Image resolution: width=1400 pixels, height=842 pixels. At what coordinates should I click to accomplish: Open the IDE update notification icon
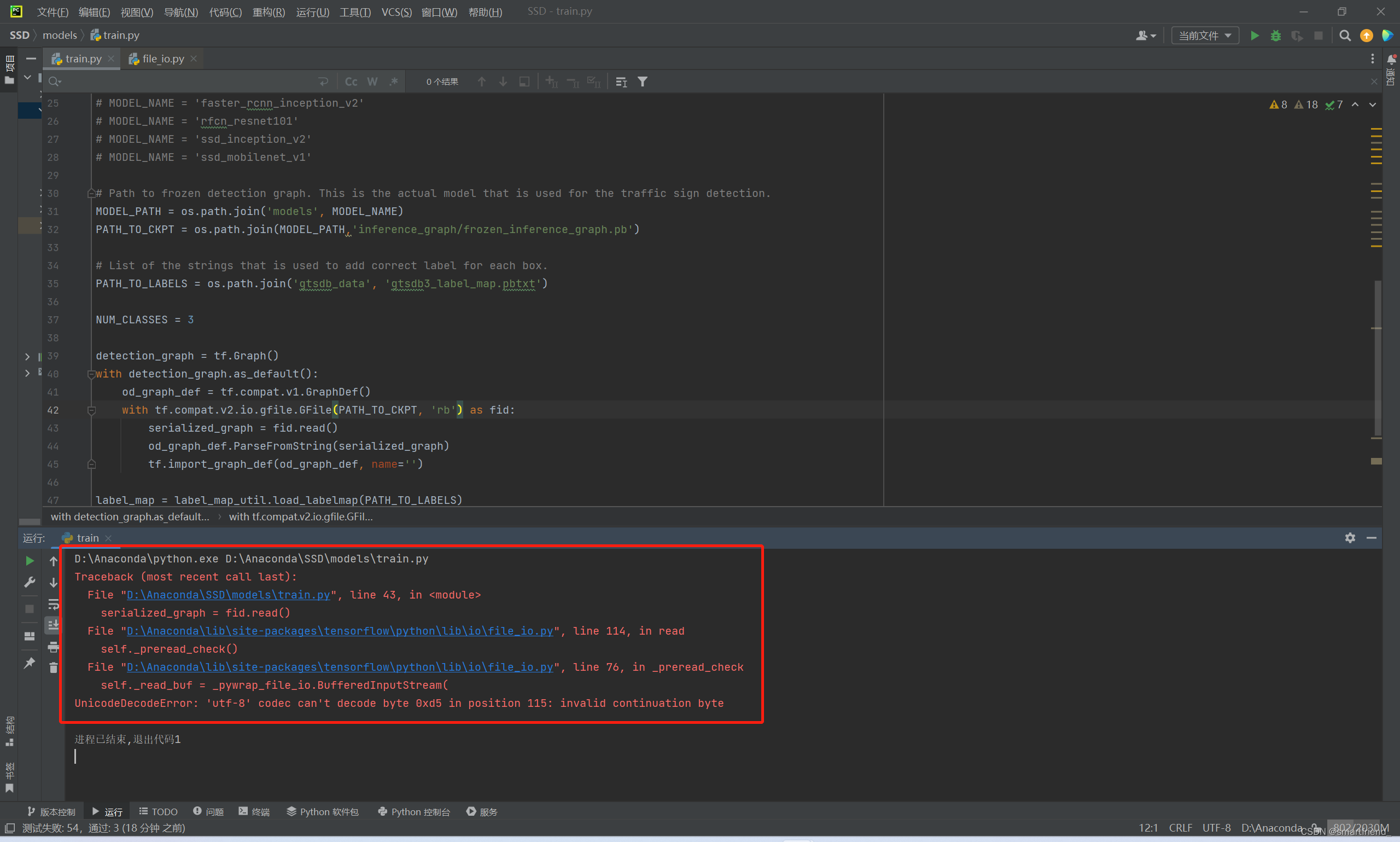coord(1367,36)
